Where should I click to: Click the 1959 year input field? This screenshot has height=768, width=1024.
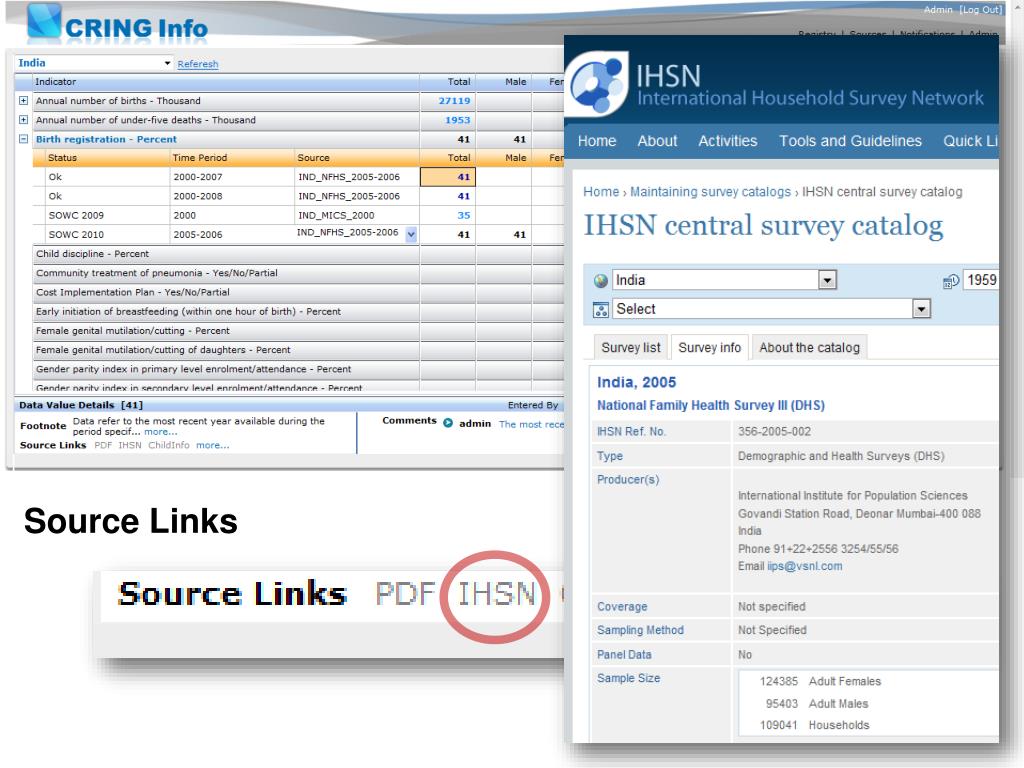(x=981, y=280)
